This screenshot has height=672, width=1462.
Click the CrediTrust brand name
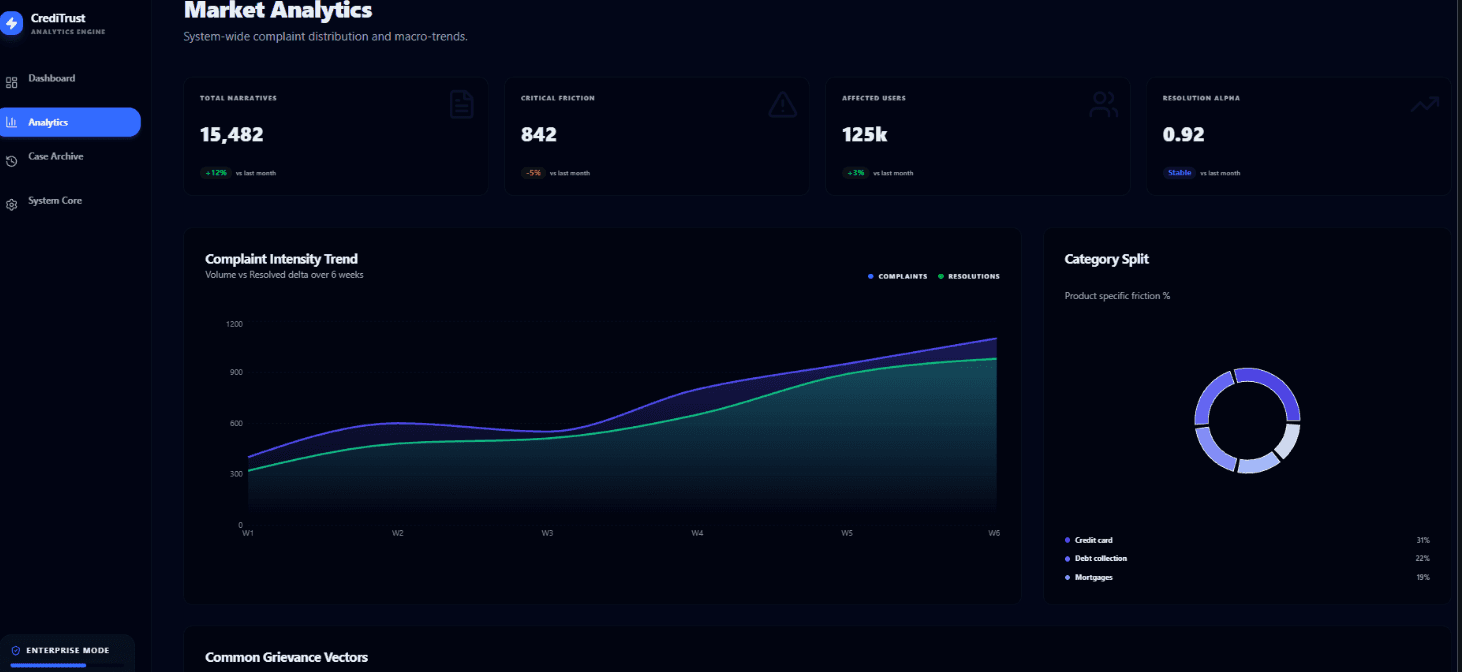coord(58,18)
